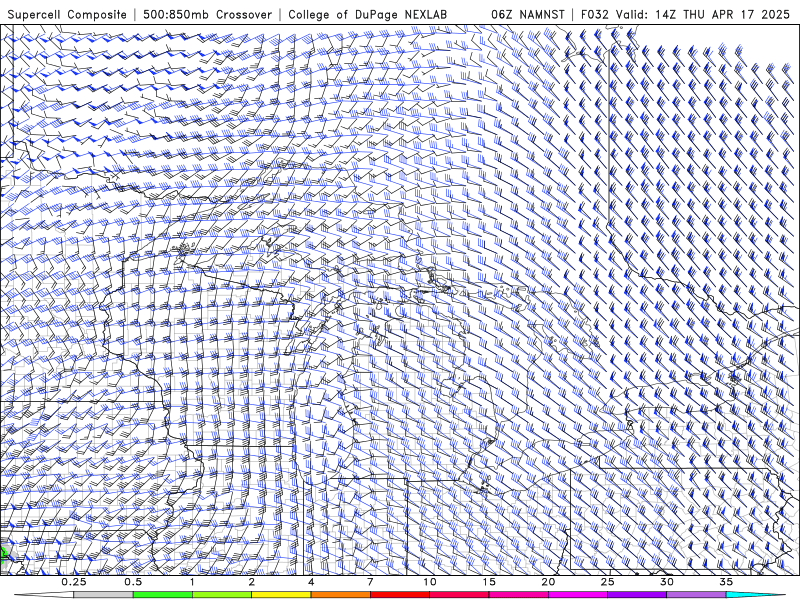The height and width of the screenshot is (600, 800).
Task: Click 'College of DuPage NEXLAB' header text
Action: (367, 14)
